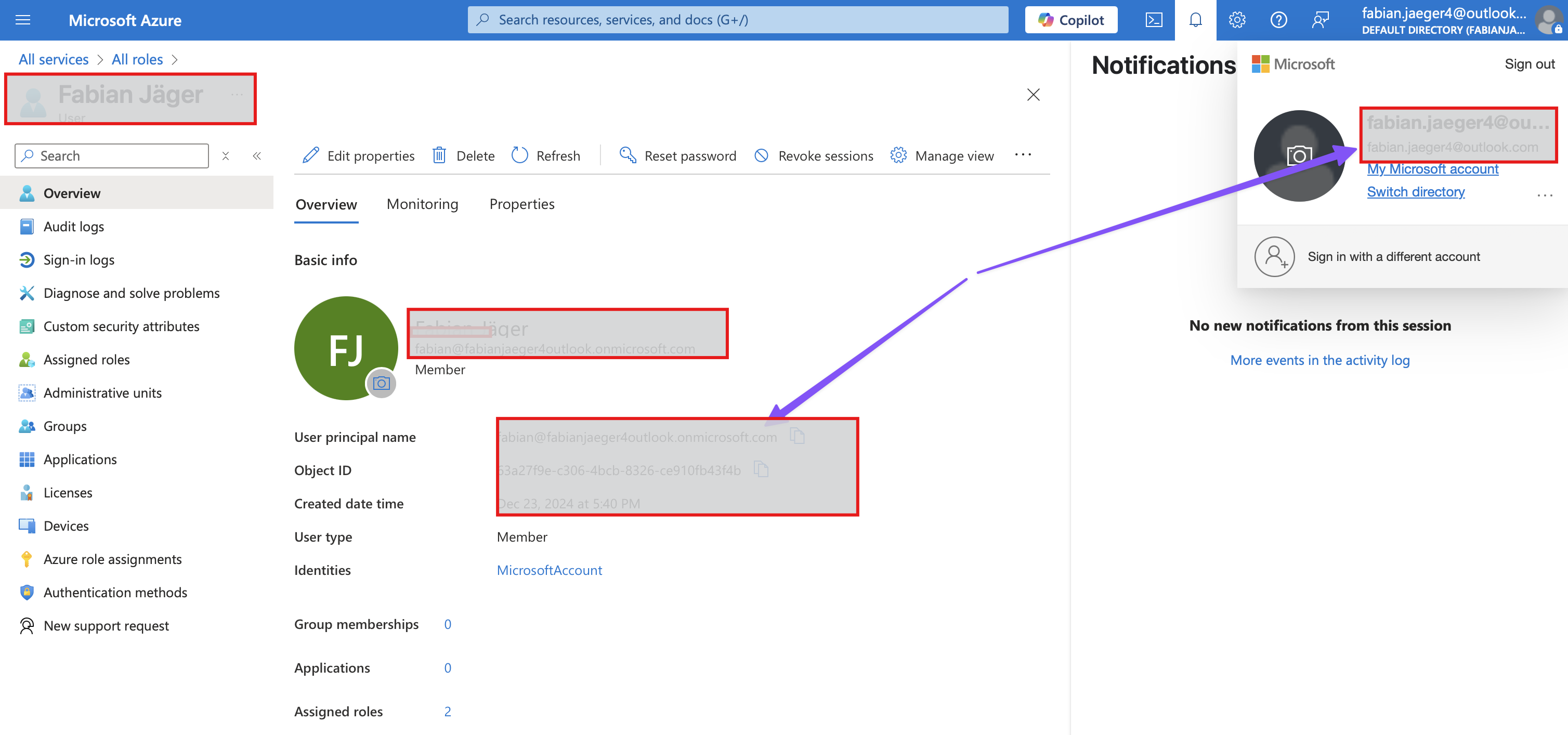Image resolution: width=1568 pixels, height=735 pixels.
Task: Expand more toolbar commands ellipsis
Action: (x=1023, y=155)
